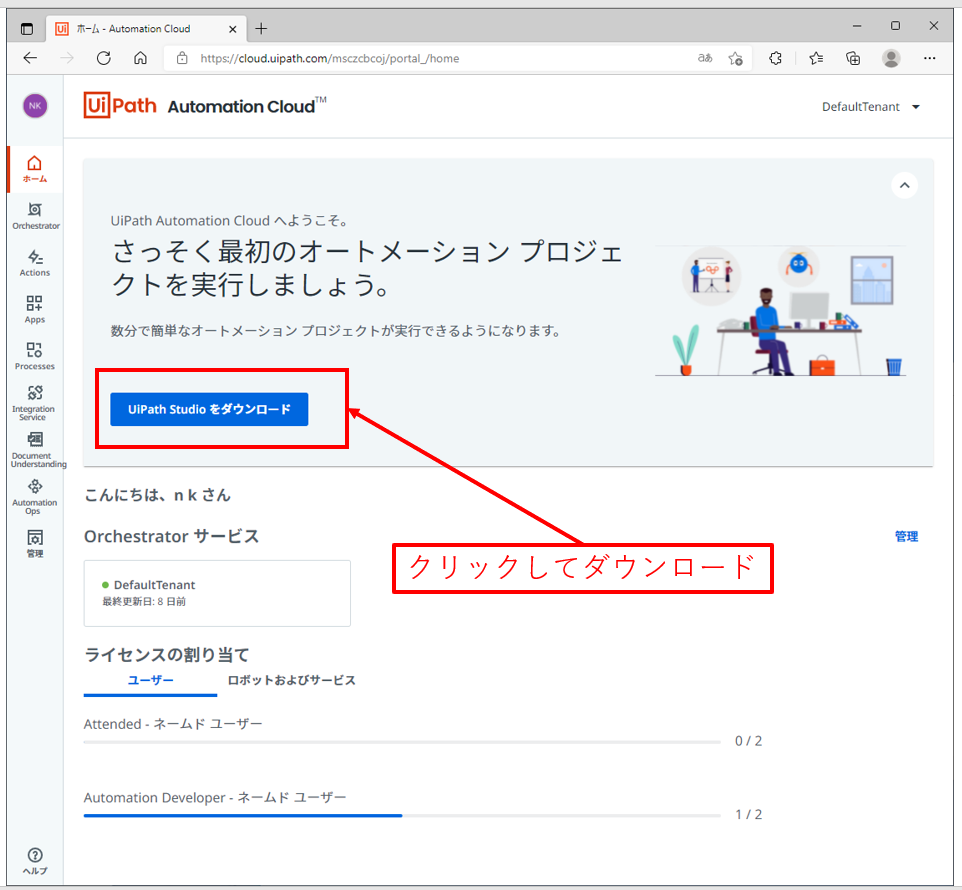This screenshot has height=890, width=962.
Task: Open the ホーム sidebar icon
Action: click(35, 169)
